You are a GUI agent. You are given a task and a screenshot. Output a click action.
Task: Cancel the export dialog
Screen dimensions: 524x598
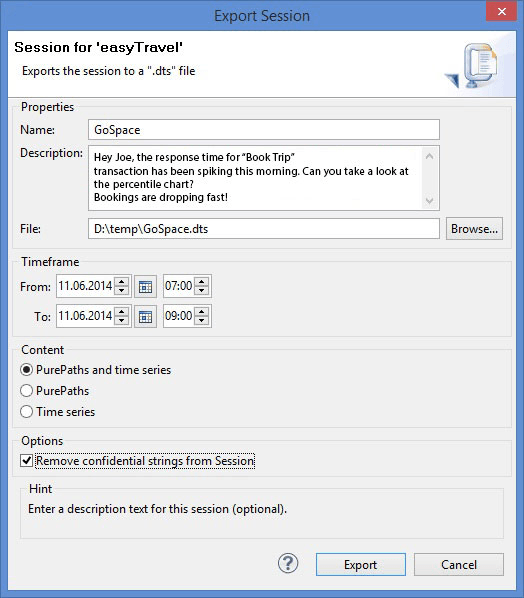pos(459,564)
